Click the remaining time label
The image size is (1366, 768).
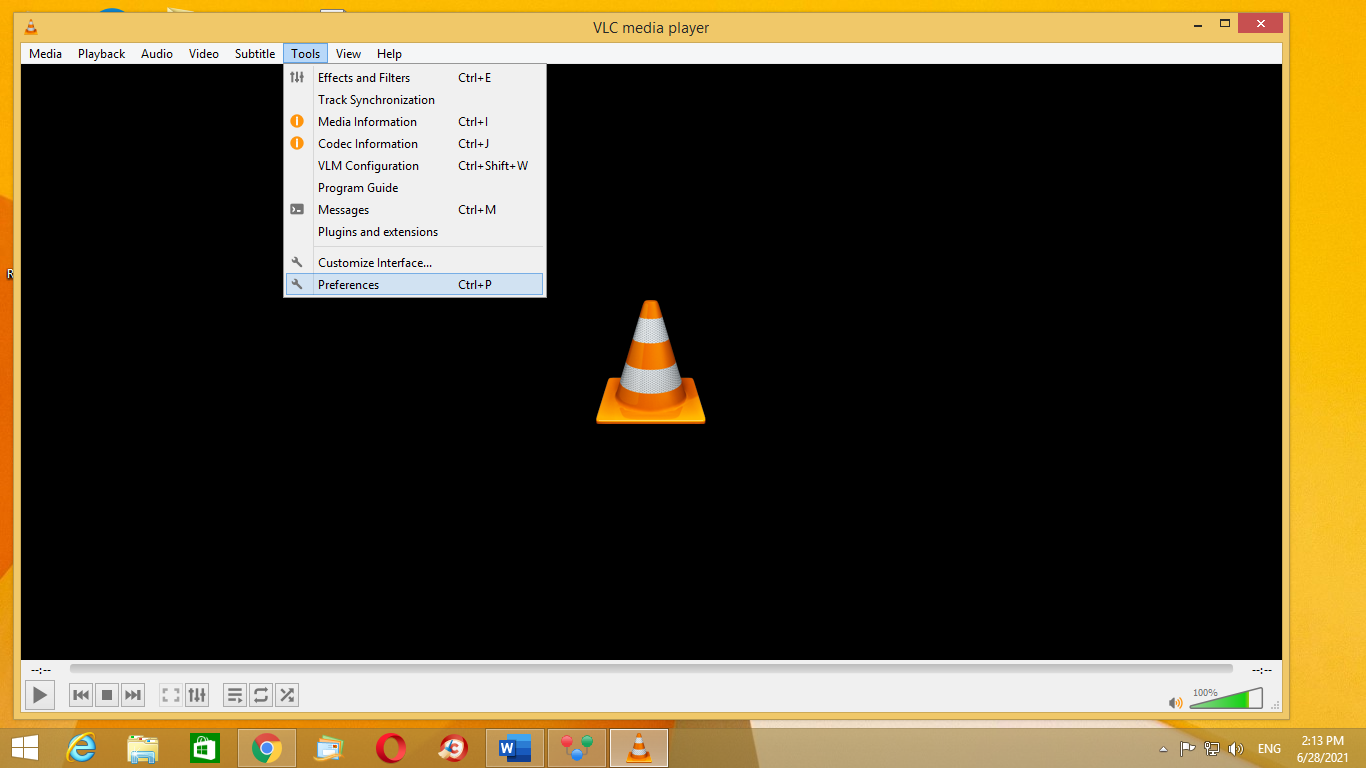pos(1262,670)
